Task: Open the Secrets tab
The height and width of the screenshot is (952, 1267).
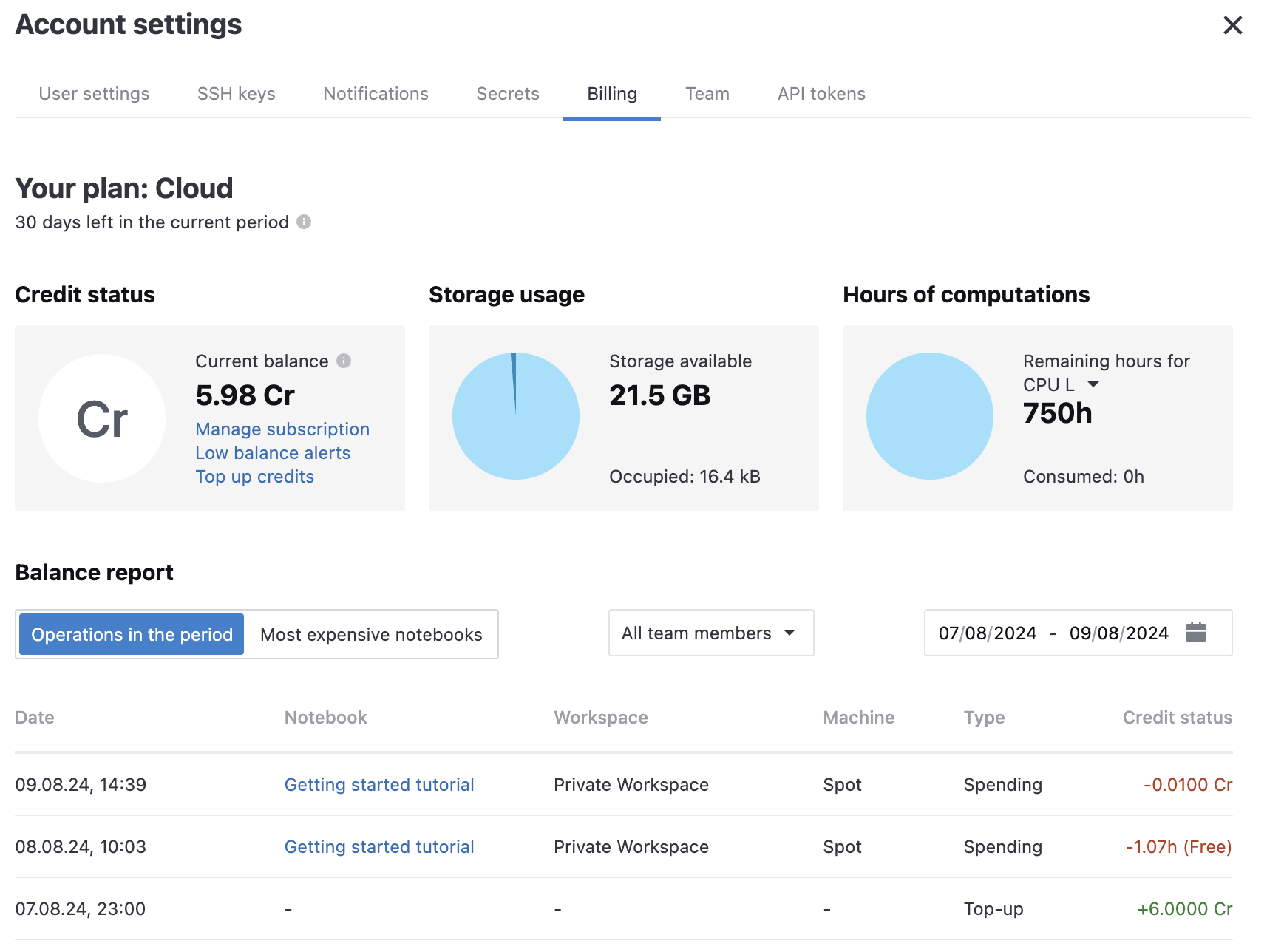Action: point(508,94)
